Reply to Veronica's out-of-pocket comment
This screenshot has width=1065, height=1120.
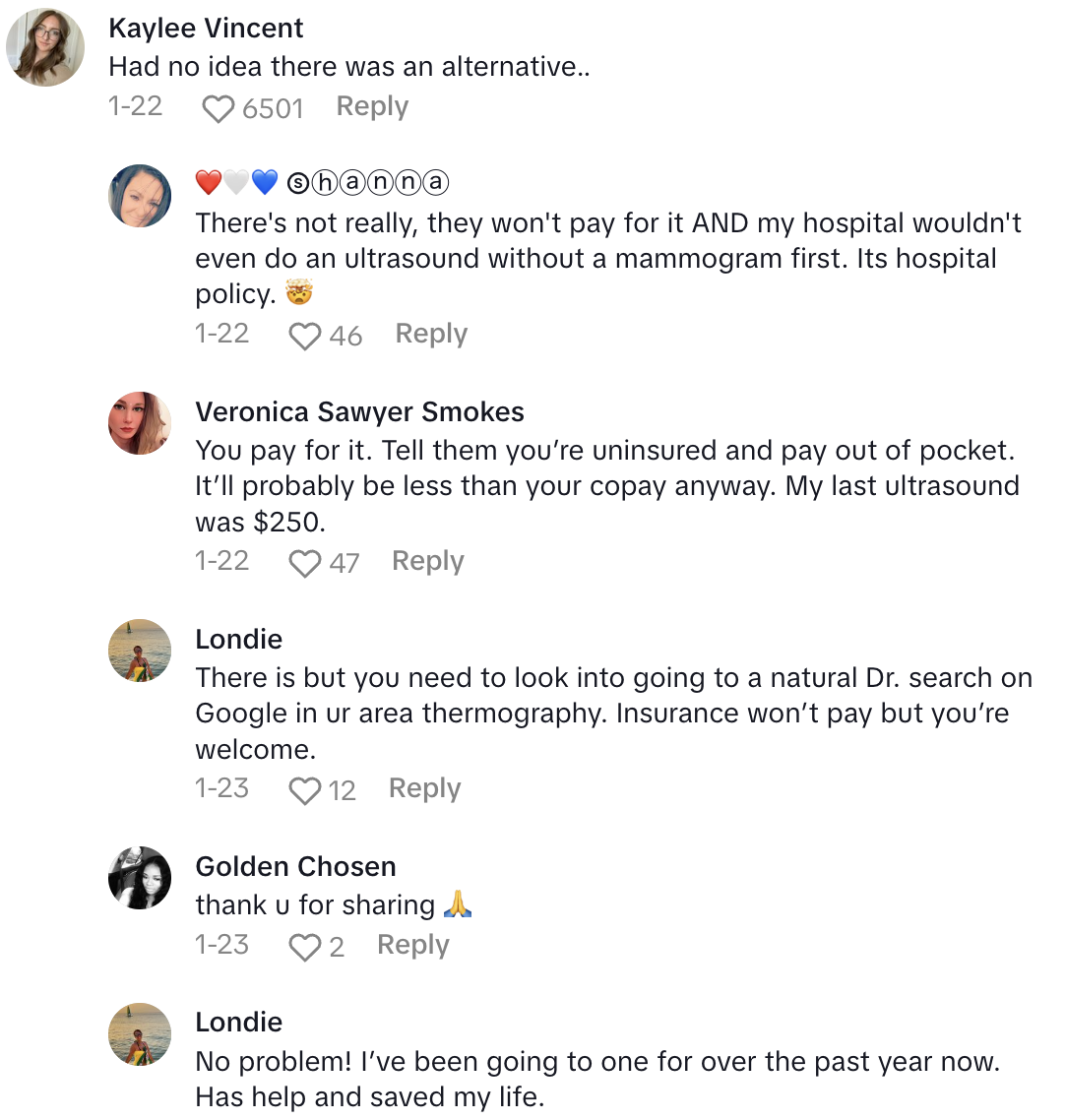click(427, 561)
